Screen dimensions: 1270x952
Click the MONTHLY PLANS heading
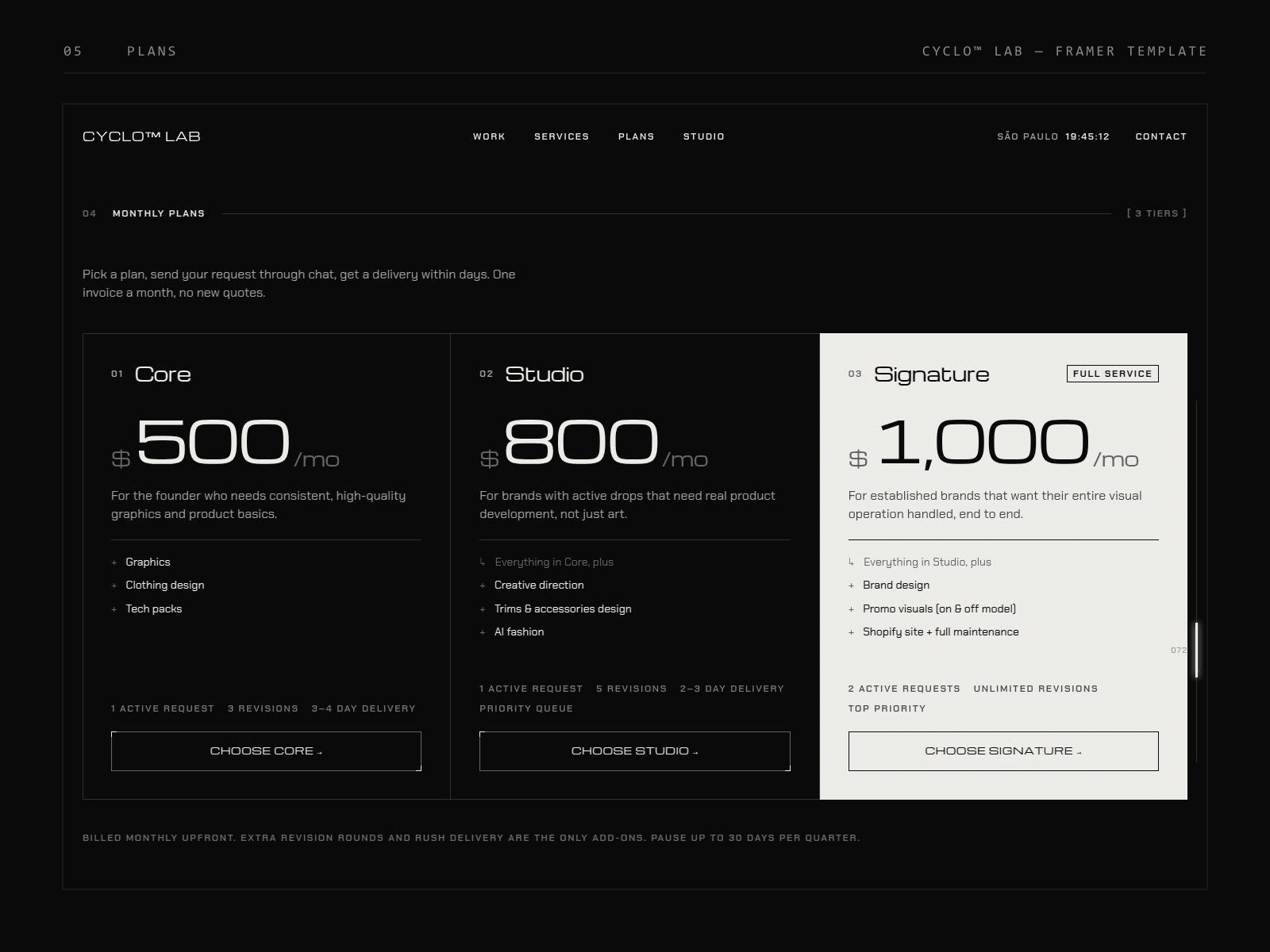(159, 213)
